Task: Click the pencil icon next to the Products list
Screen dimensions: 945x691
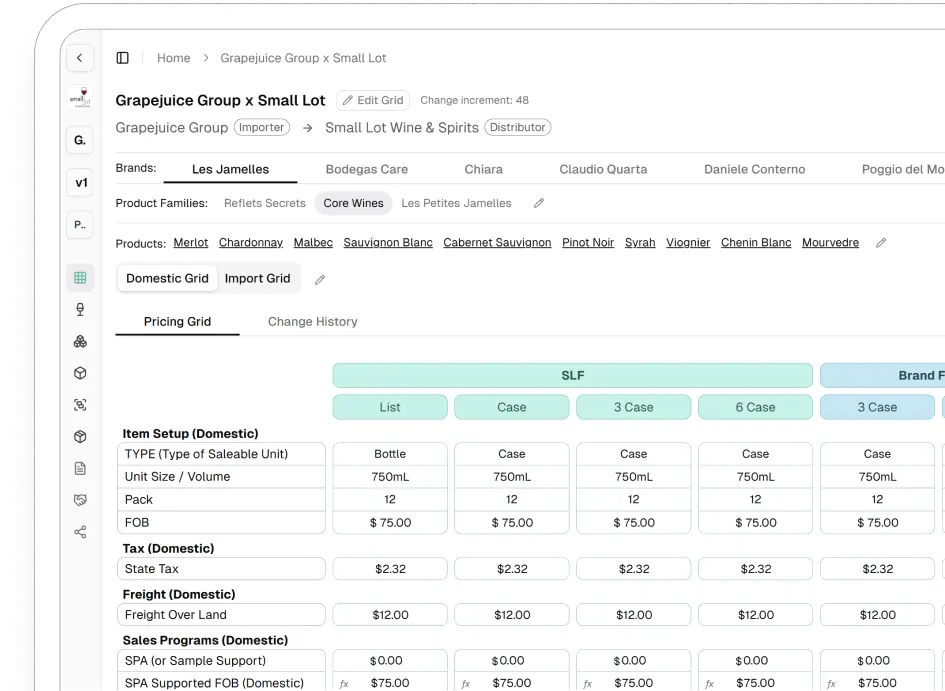Action: coord(880,241)
